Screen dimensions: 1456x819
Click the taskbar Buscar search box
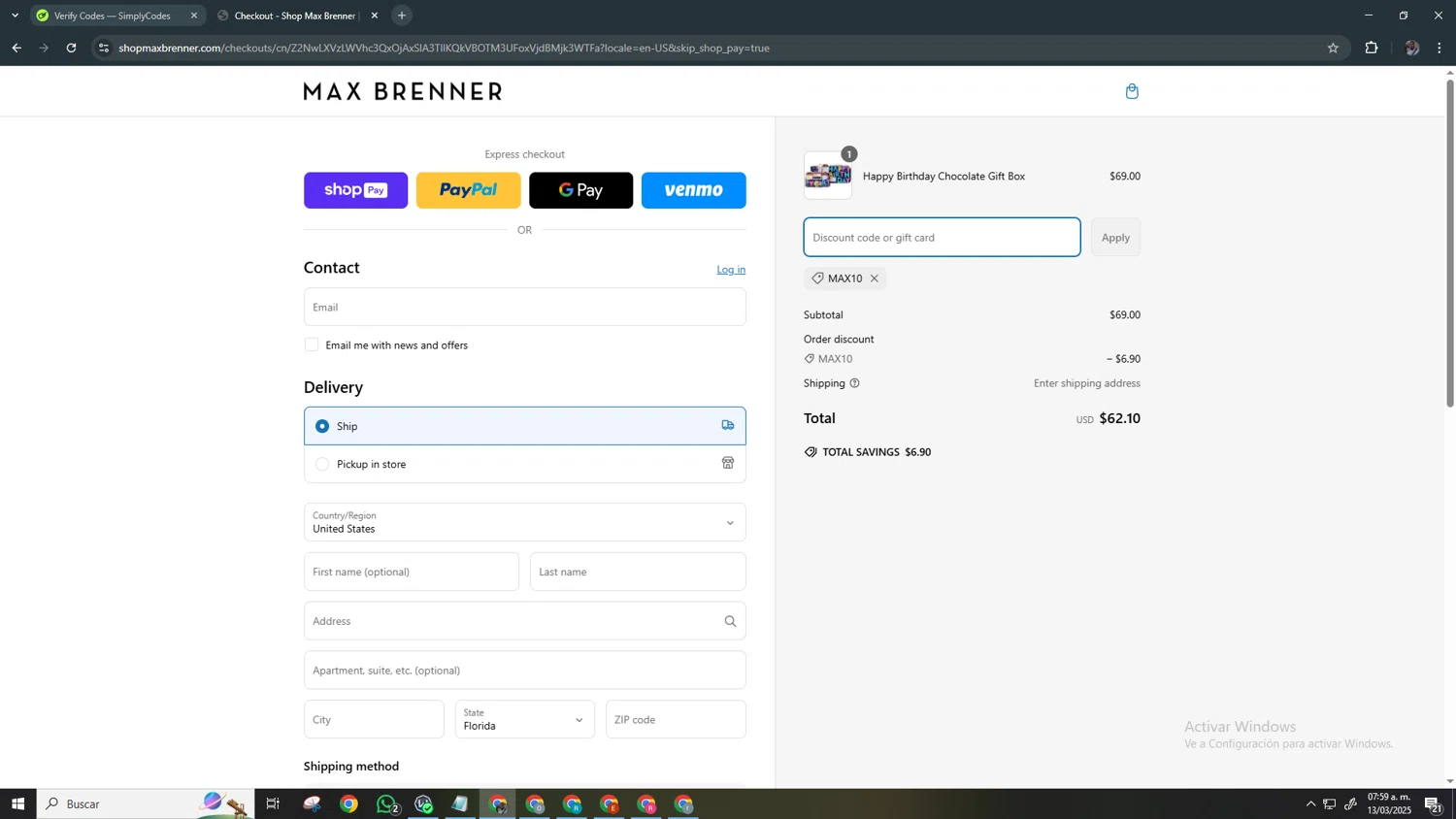(146, 803)
